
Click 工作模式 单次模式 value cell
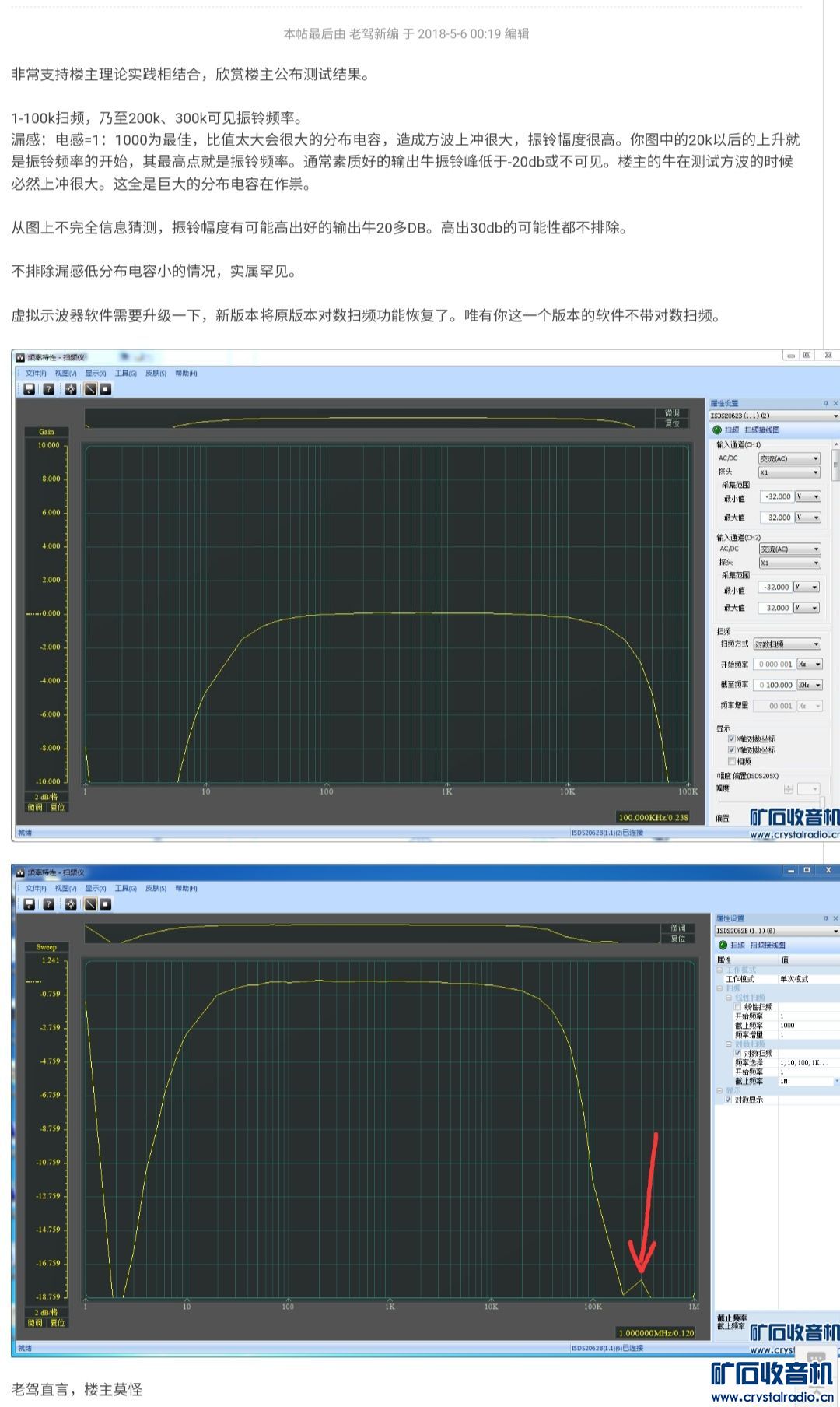click(809, 979)
